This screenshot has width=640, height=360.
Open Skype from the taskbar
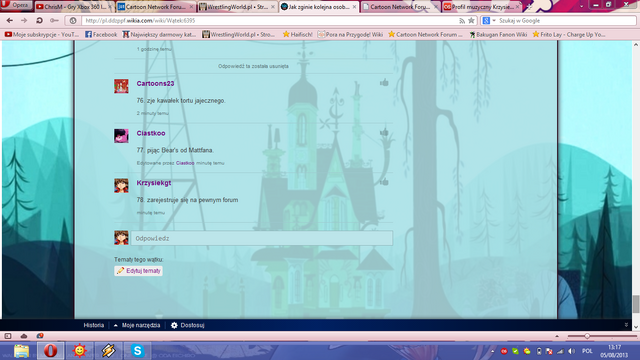point(138,351)
